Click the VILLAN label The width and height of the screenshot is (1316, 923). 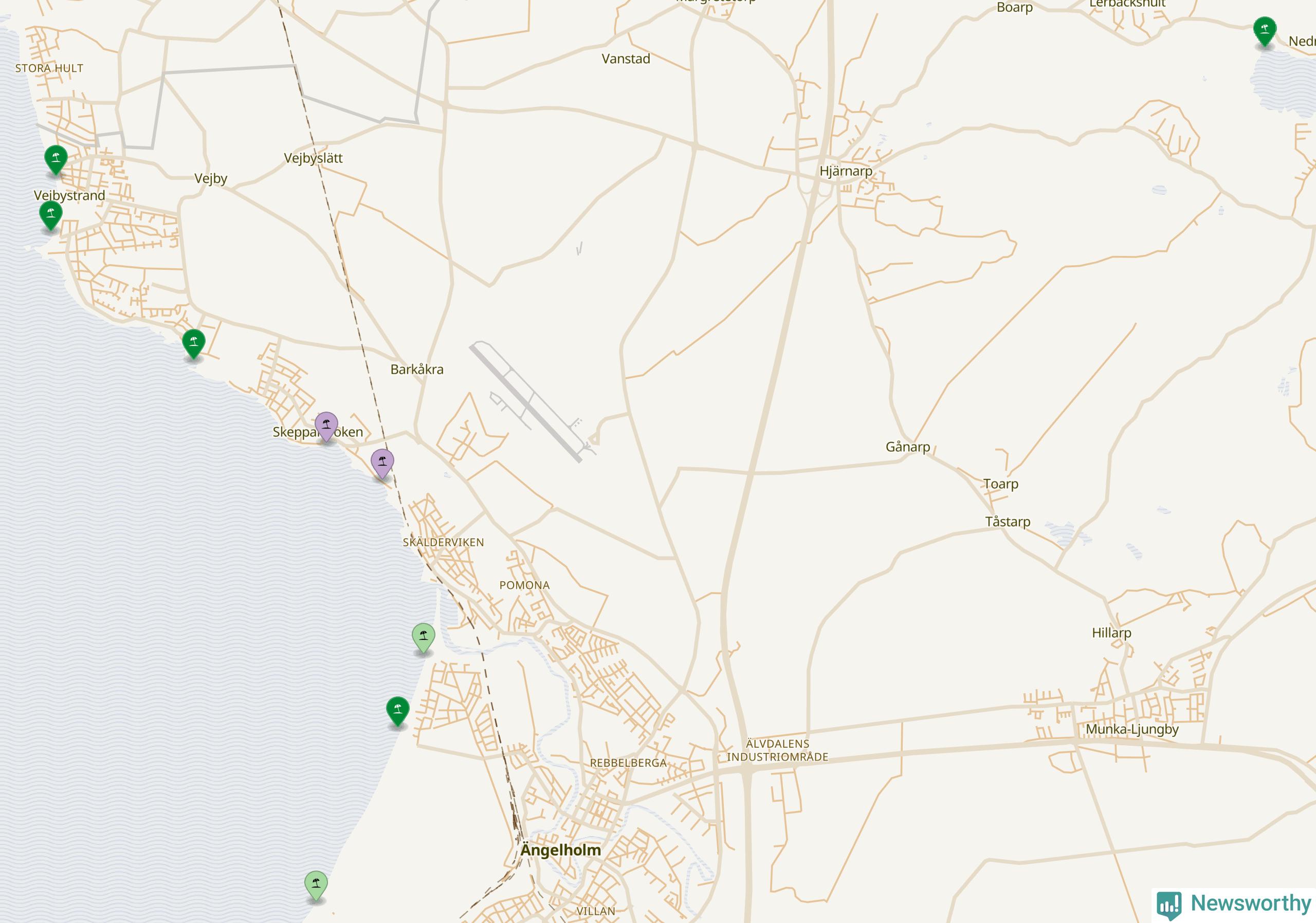595,911
